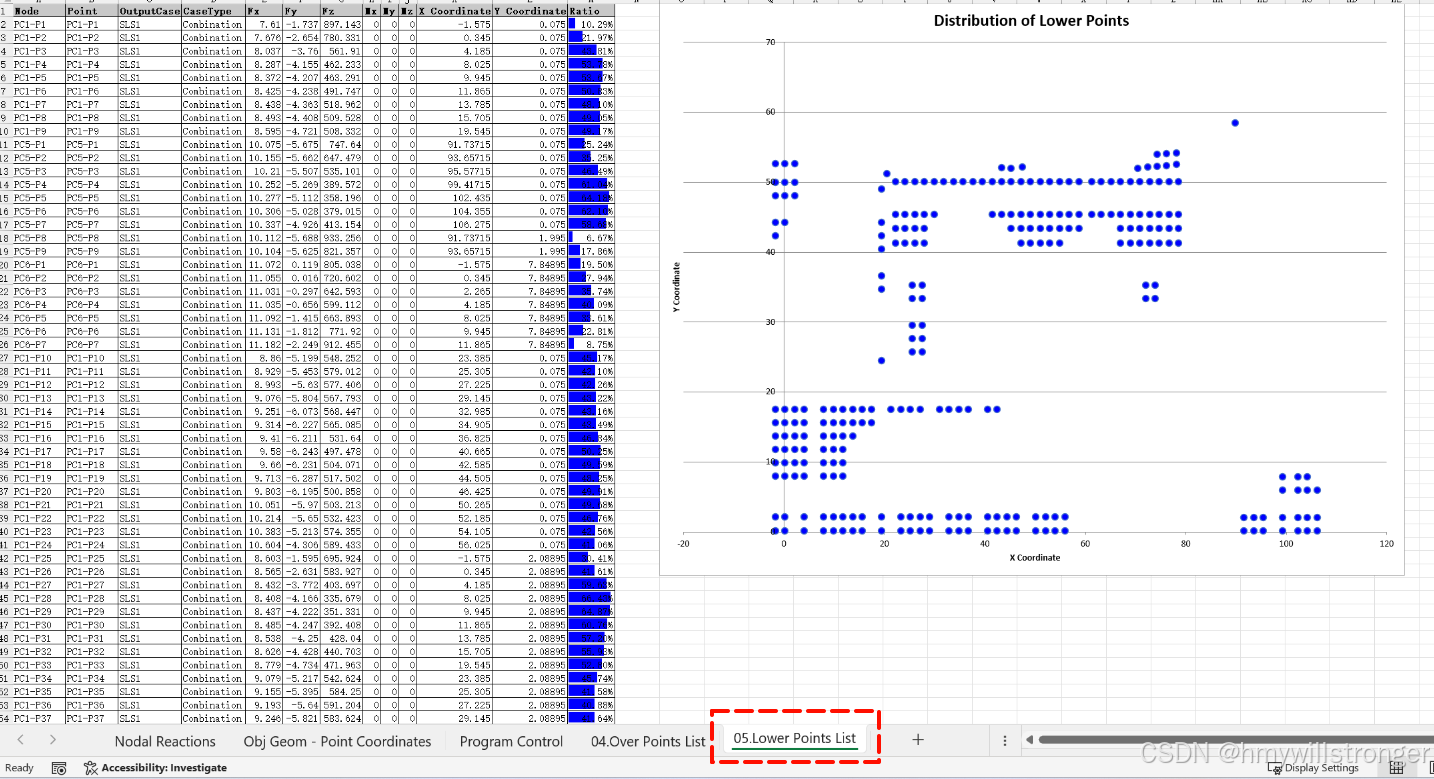The image size is (1434, 779).
Task: Switch to the Program Control sheet
Action: [511, 741]
